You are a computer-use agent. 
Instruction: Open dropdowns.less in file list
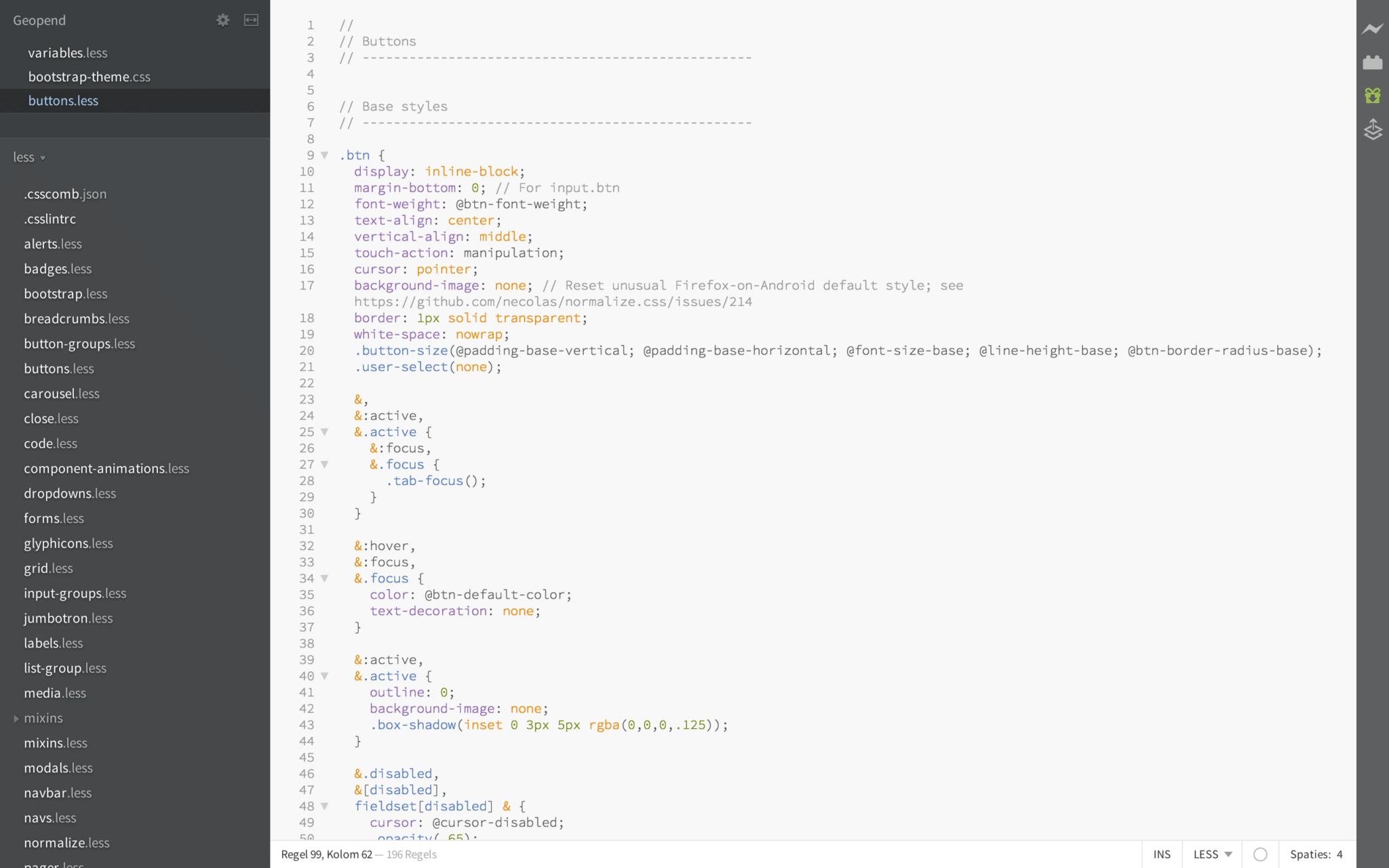tap(69, 492)
